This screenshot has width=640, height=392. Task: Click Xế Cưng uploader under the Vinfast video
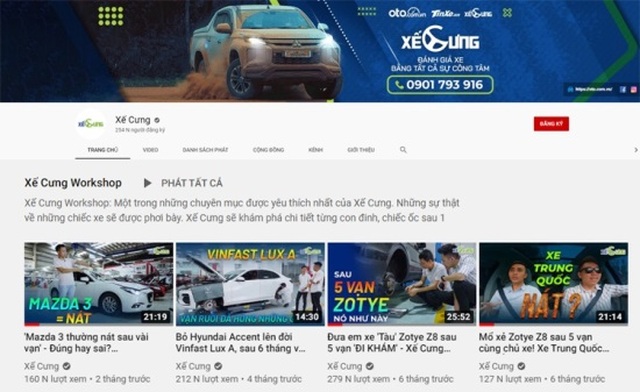pyautogui.click(x=193, y=366)
